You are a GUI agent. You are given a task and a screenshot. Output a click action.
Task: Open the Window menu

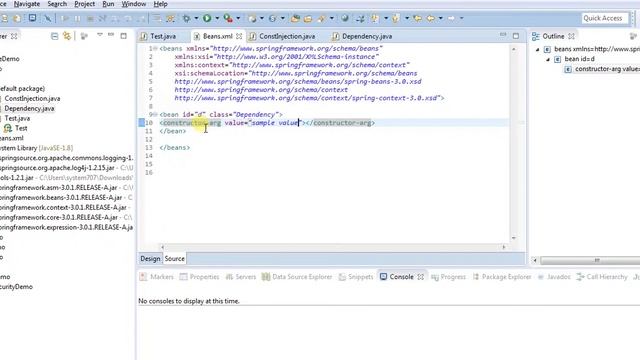134,4
